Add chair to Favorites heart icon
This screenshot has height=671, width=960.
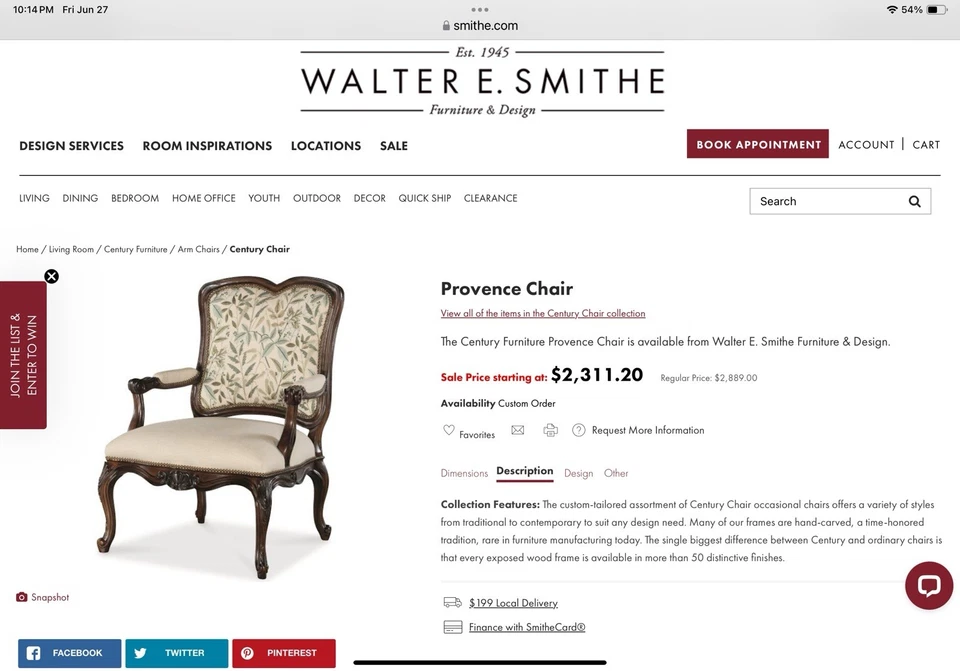449,430
